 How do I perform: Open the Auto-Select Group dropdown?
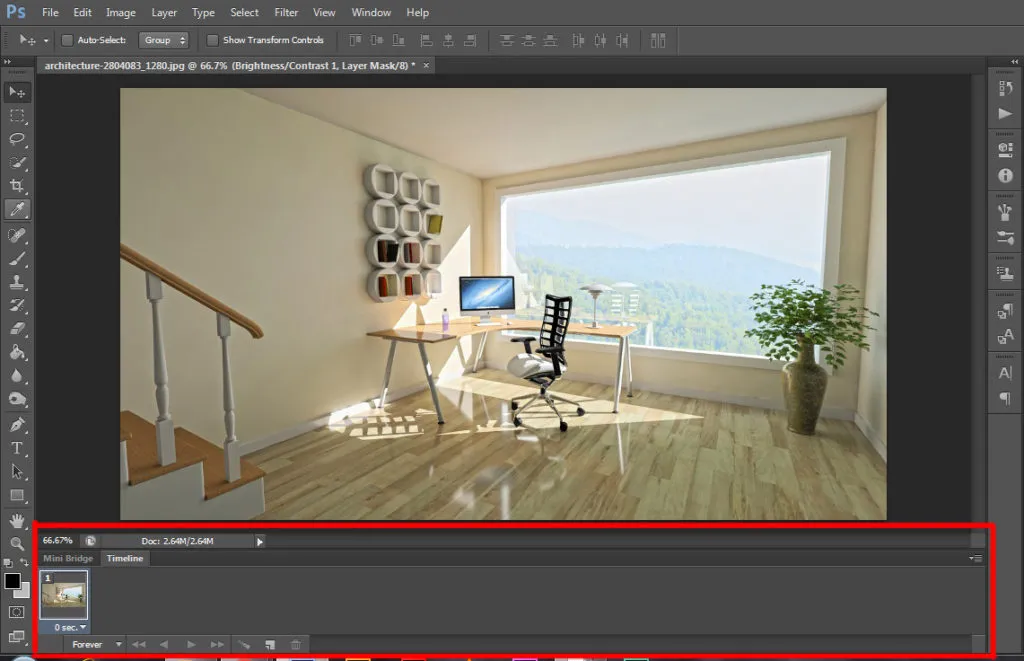coord(163,40)
